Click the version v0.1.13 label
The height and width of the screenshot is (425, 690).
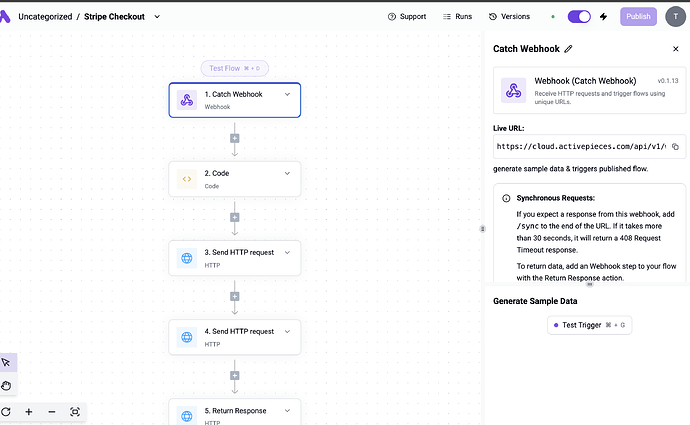[668, 81]
